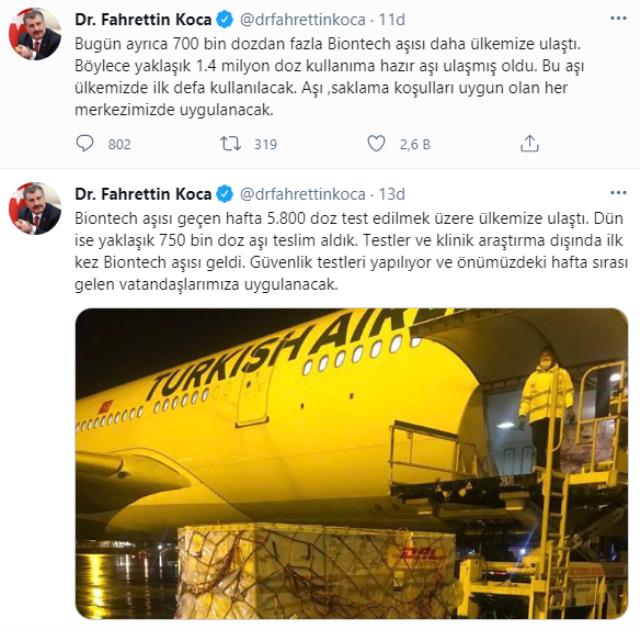The height and width of the screenshot is (629, 640).
Task: View the Turkish Airlines plane photo
Action: [x=351, y=463]
